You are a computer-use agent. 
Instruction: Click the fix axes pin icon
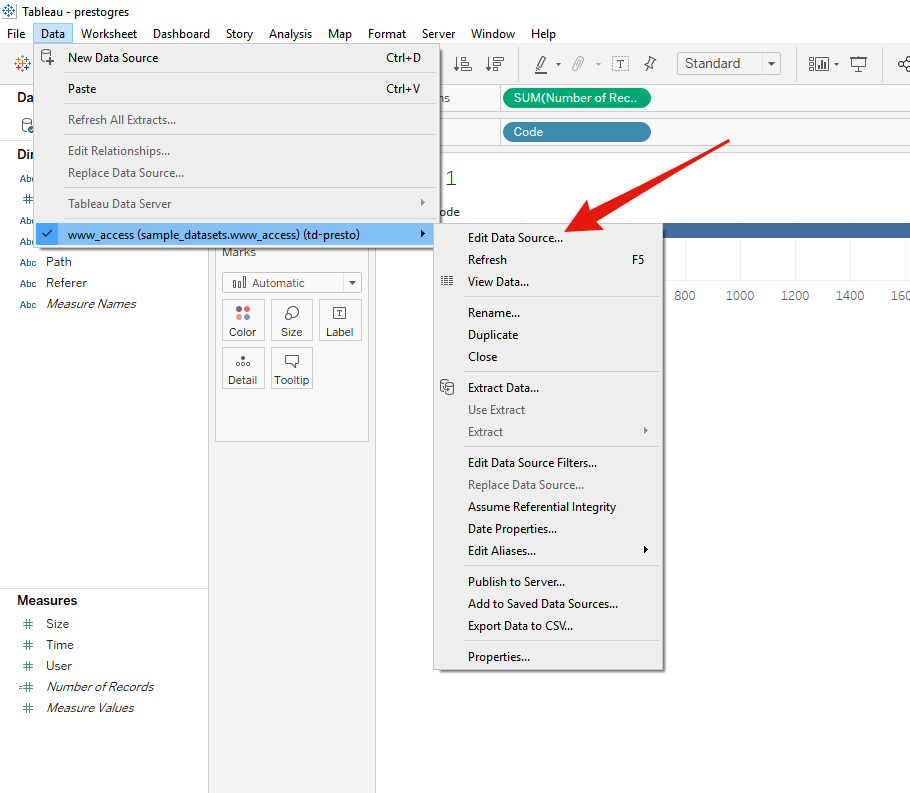(650, 63)
